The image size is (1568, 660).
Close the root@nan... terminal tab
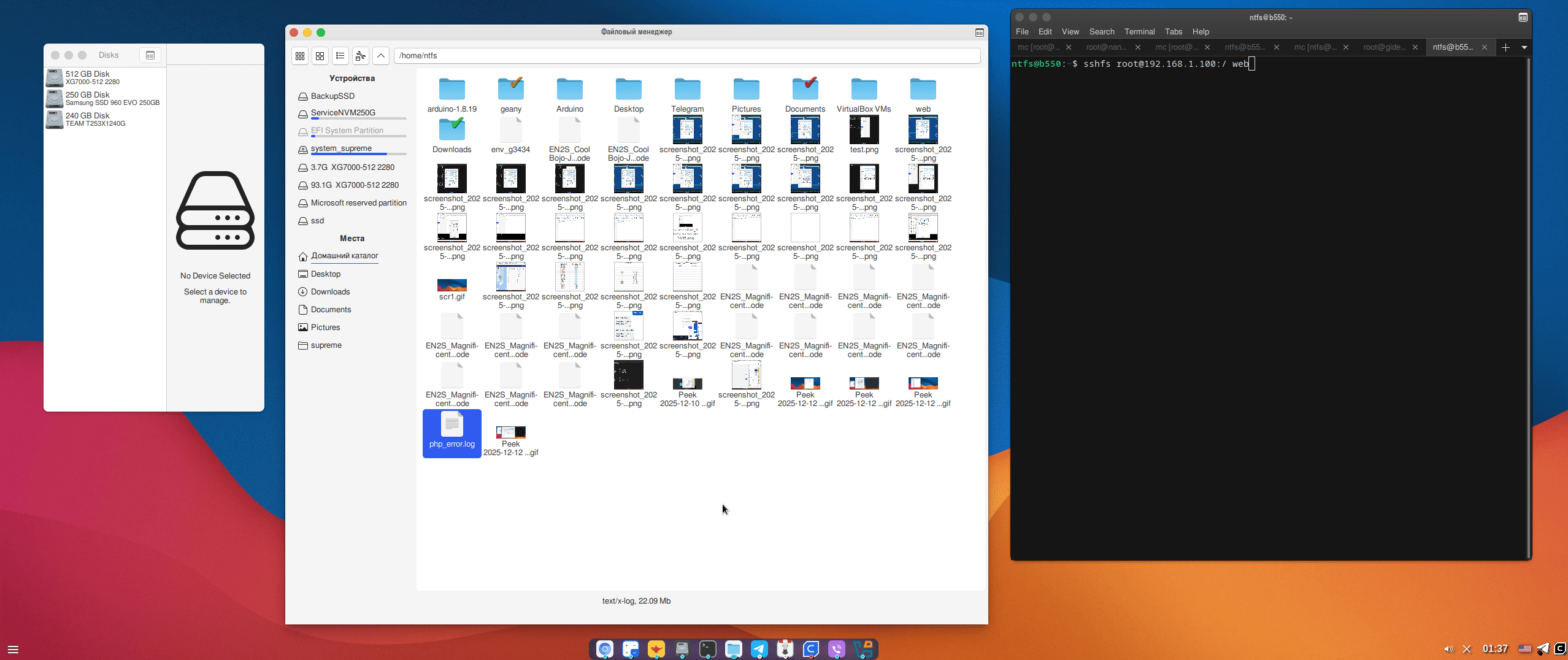[1138, 47]
